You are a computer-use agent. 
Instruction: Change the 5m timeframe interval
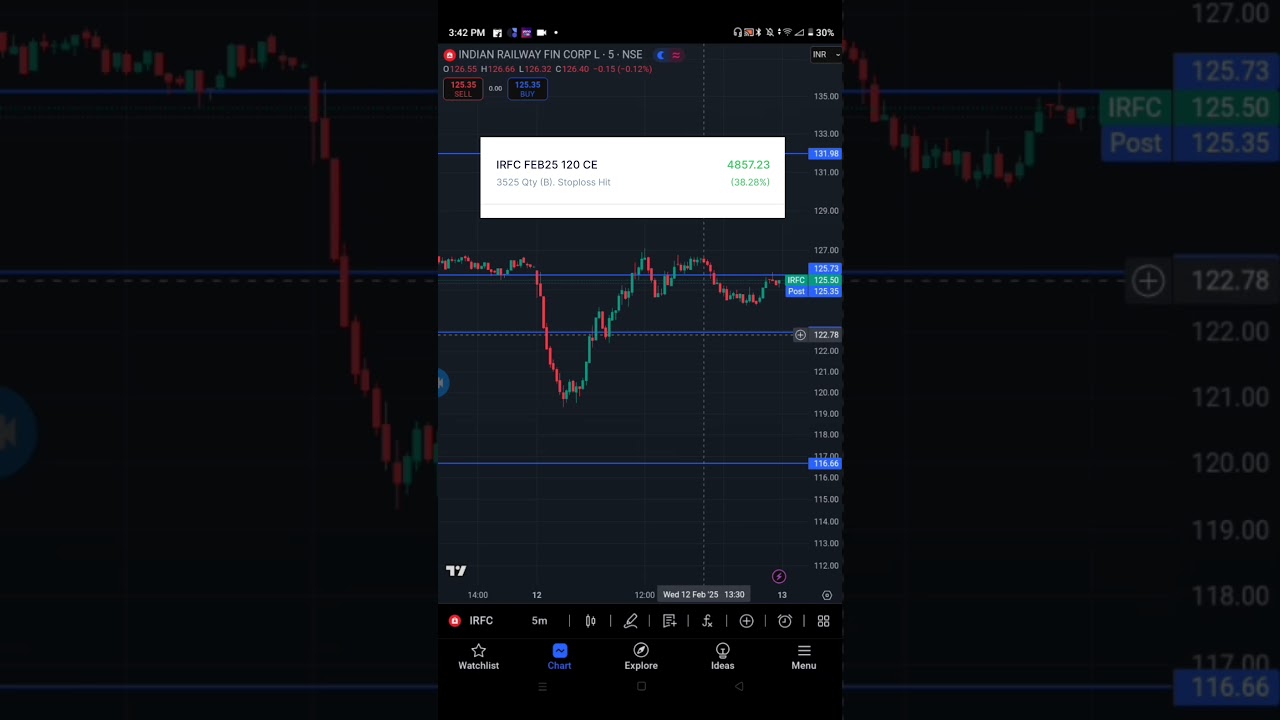[539, 621]
